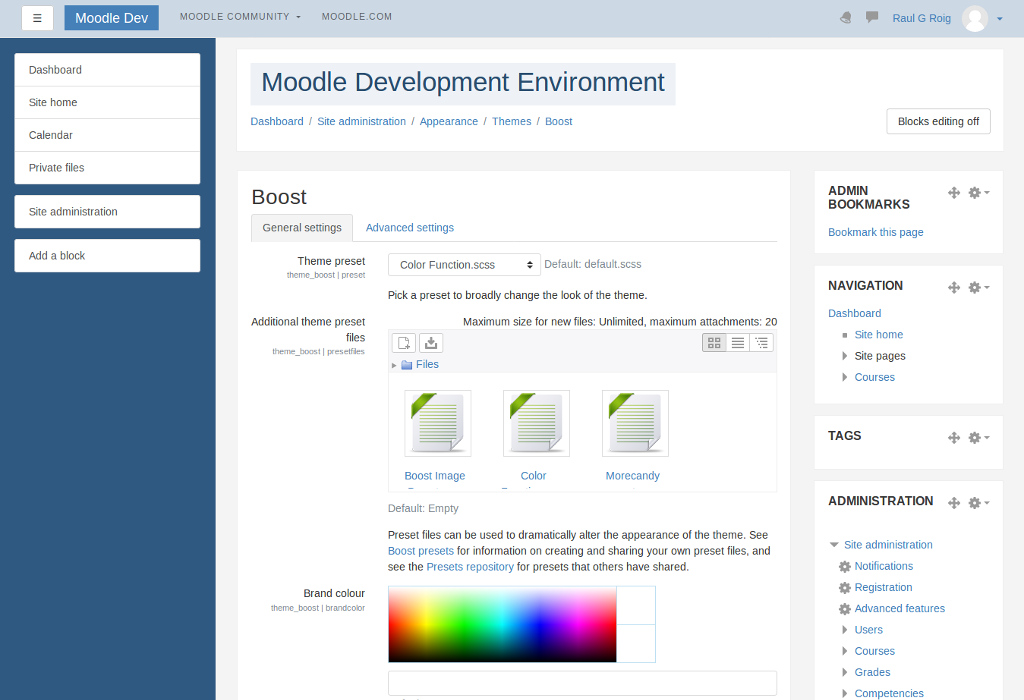
Task: Click the gear icon beside Advanced features
Action: (x=844, y=609)
